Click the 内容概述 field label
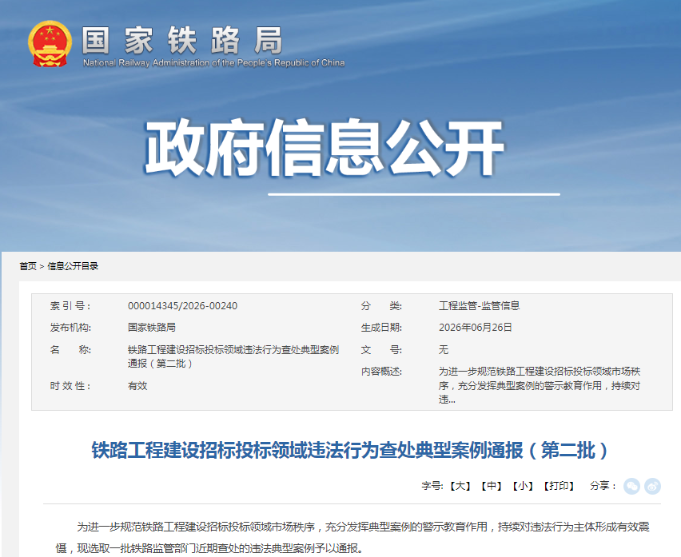 (381, 372)
